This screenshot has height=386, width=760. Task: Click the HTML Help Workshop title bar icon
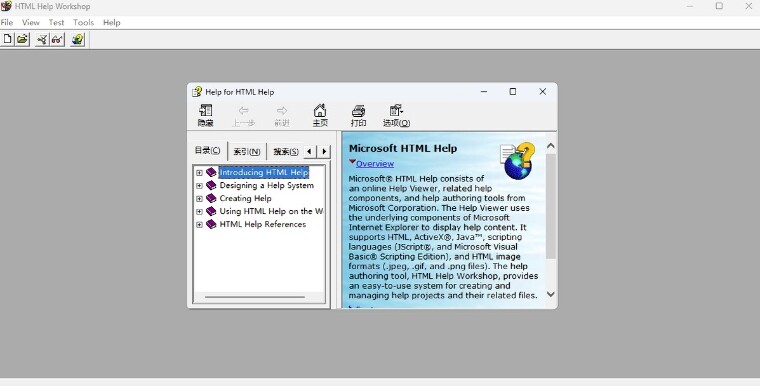pos(6,6)
